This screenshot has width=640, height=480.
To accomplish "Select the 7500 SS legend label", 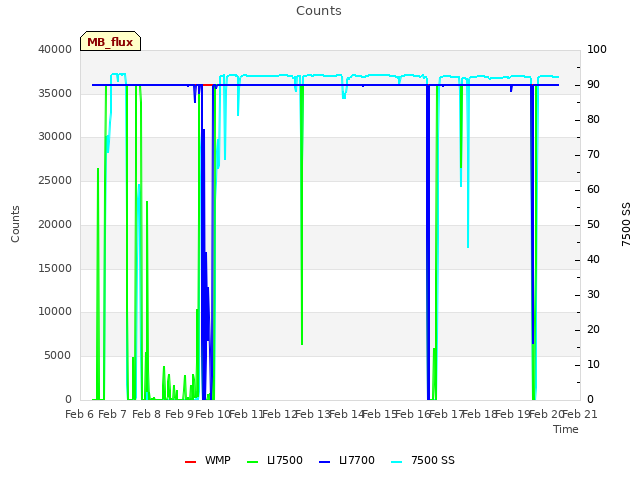I will (x=433, y=460).
